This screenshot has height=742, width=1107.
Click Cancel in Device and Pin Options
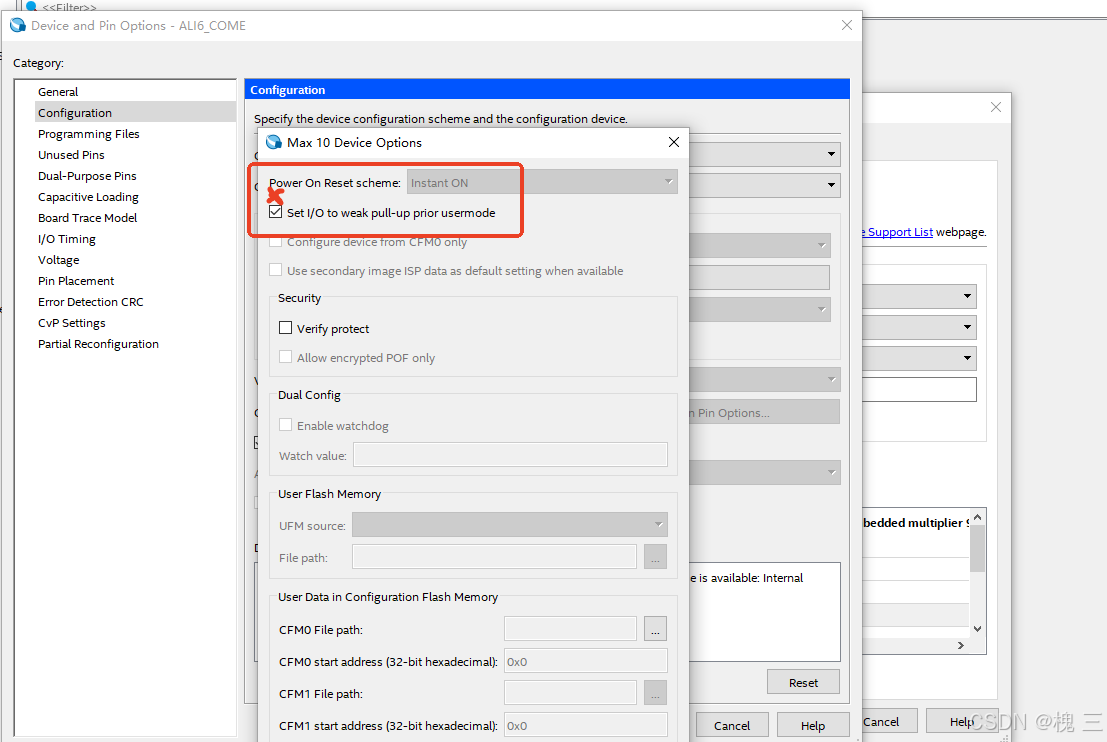[x=731, y=725]
